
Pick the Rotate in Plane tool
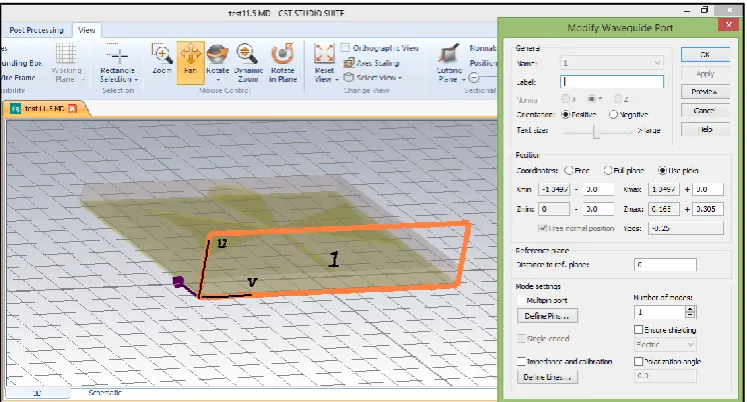[283, 62]
